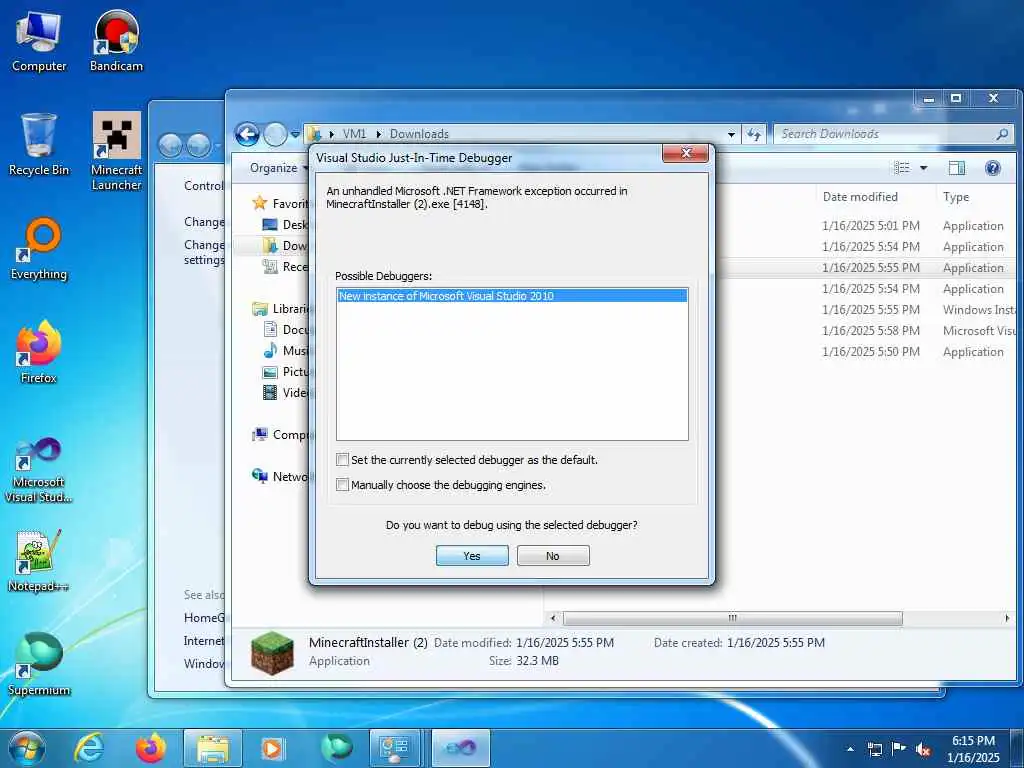Open the recent pages dropdown by nav arrows
1024x768 pixels.
point(295,135)
